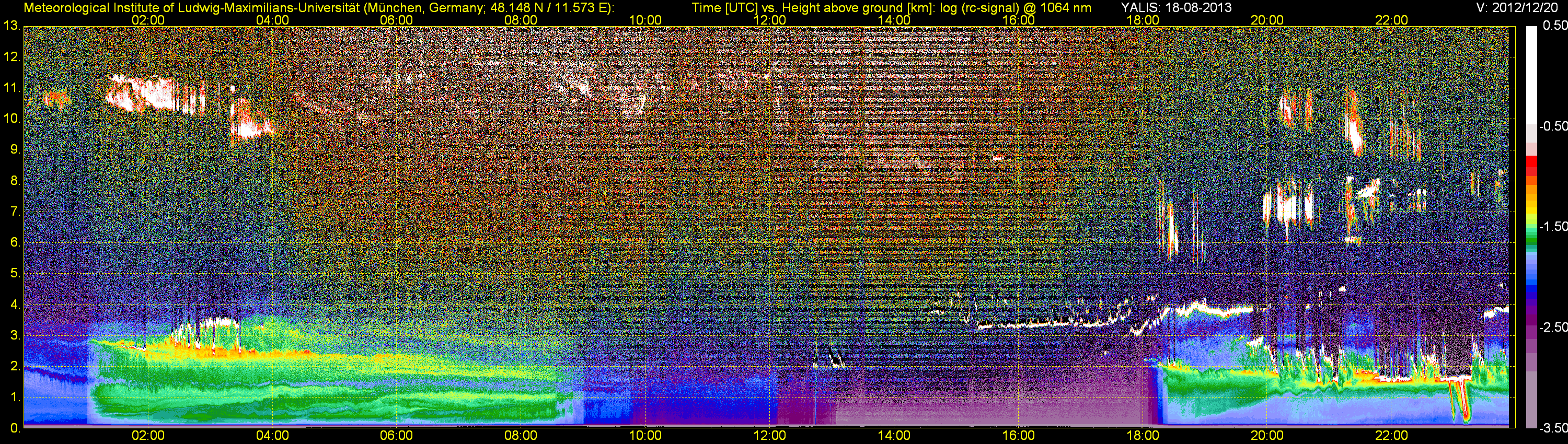The width and height of the screenshot is (1568, 444).
Task: Select 10:00 on the top time axis
Action: (645, 20)
